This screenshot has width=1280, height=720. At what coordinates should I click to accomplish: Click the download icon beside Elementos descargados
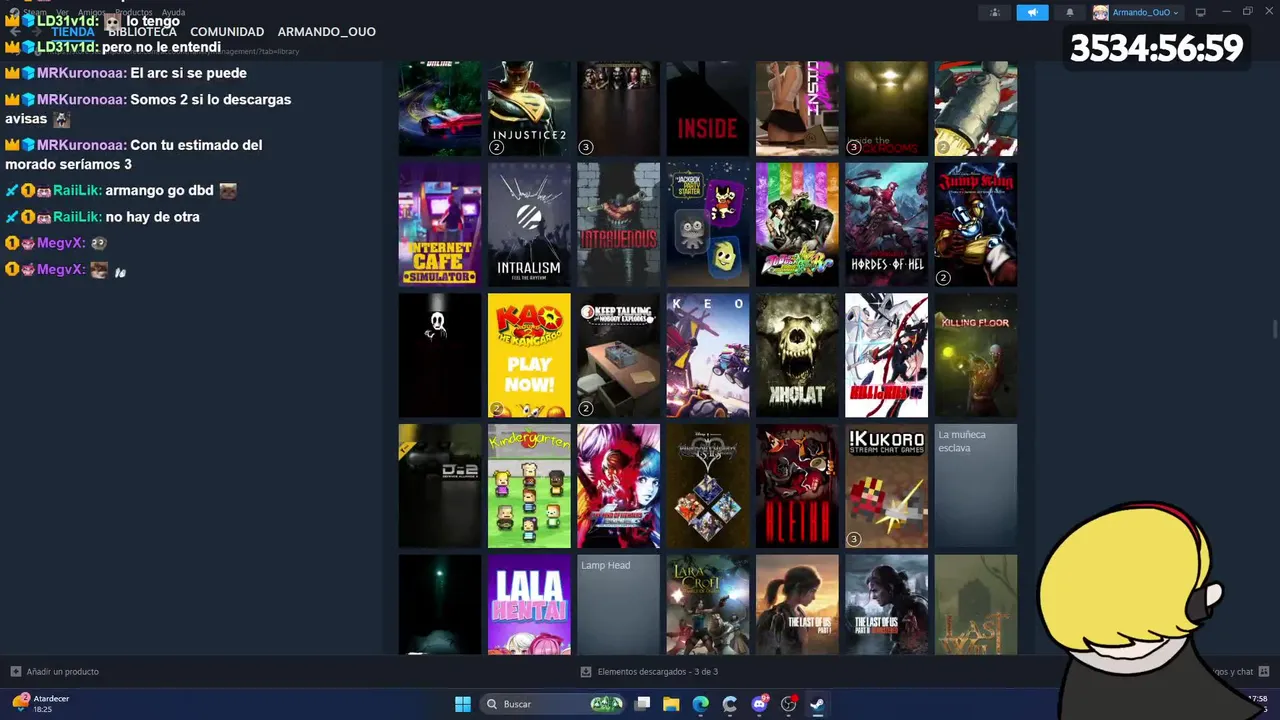(586, 672)
